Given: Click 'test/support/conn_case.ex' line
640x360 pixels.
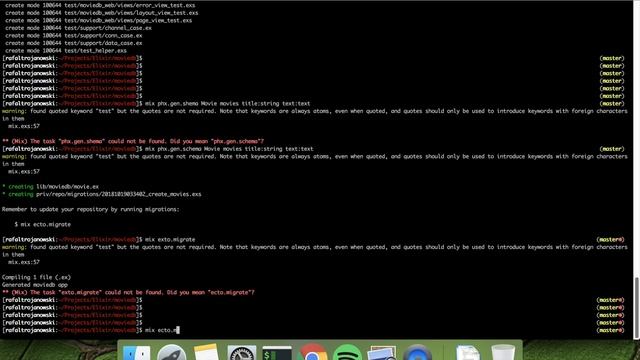Looking at the screenshot, I should 73,36.
